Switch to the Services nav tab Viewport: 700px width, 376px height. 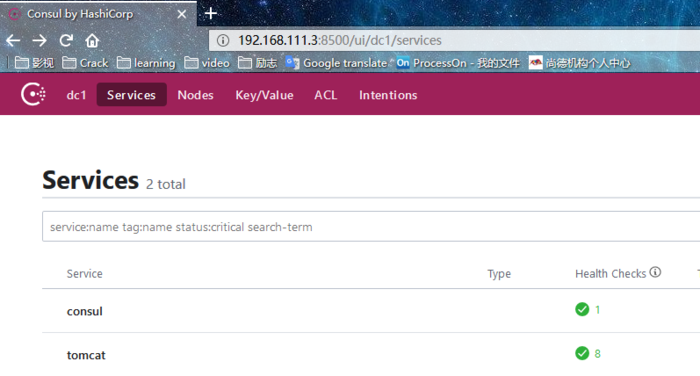coord(131,95)
